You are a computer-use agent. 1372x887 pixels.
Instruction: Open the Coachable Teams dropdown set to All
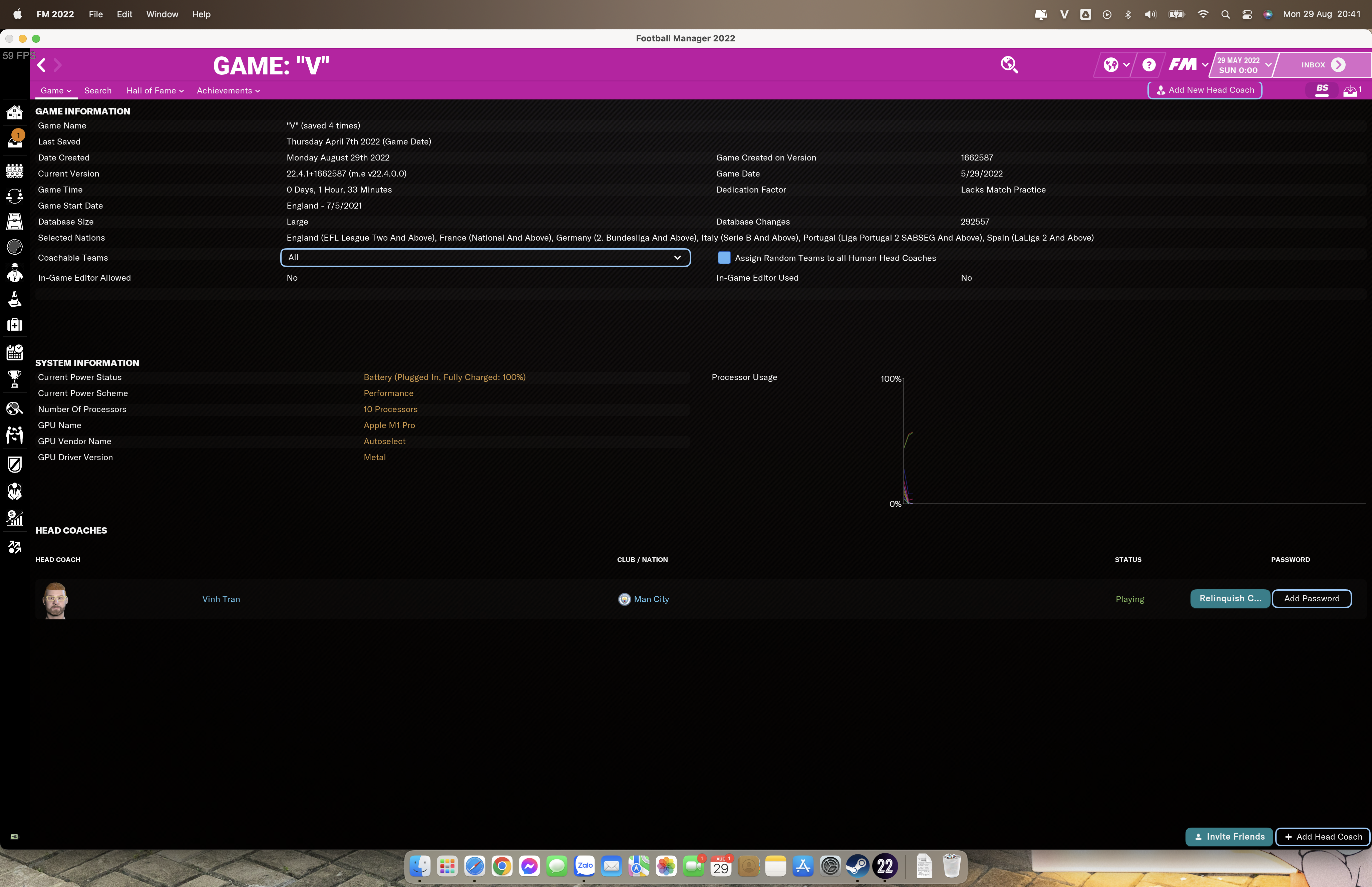click(485, 258)
